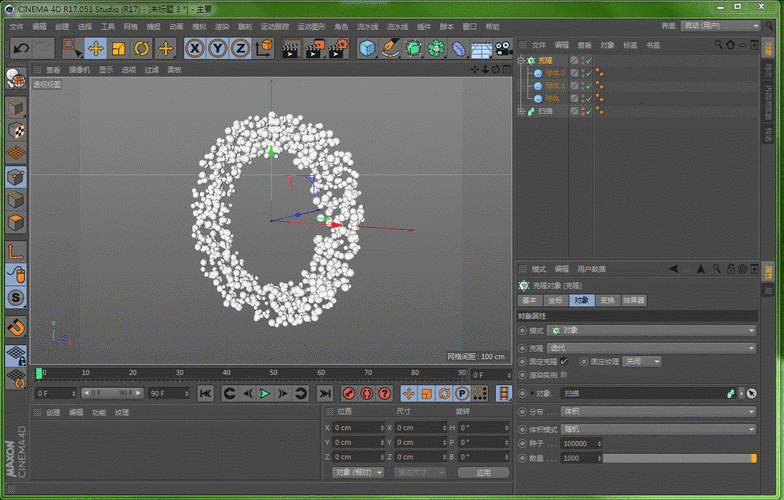The width and height of the screenshot is (784, 500).
Task: Click the Undo arrow icon
Action: point(20,48)
